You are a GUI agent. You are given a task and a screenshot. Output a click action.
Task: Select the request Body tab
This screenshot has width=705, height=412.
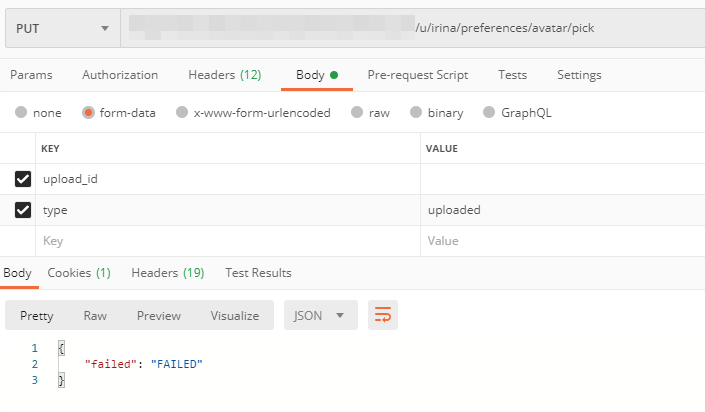[x=317, y=75]
